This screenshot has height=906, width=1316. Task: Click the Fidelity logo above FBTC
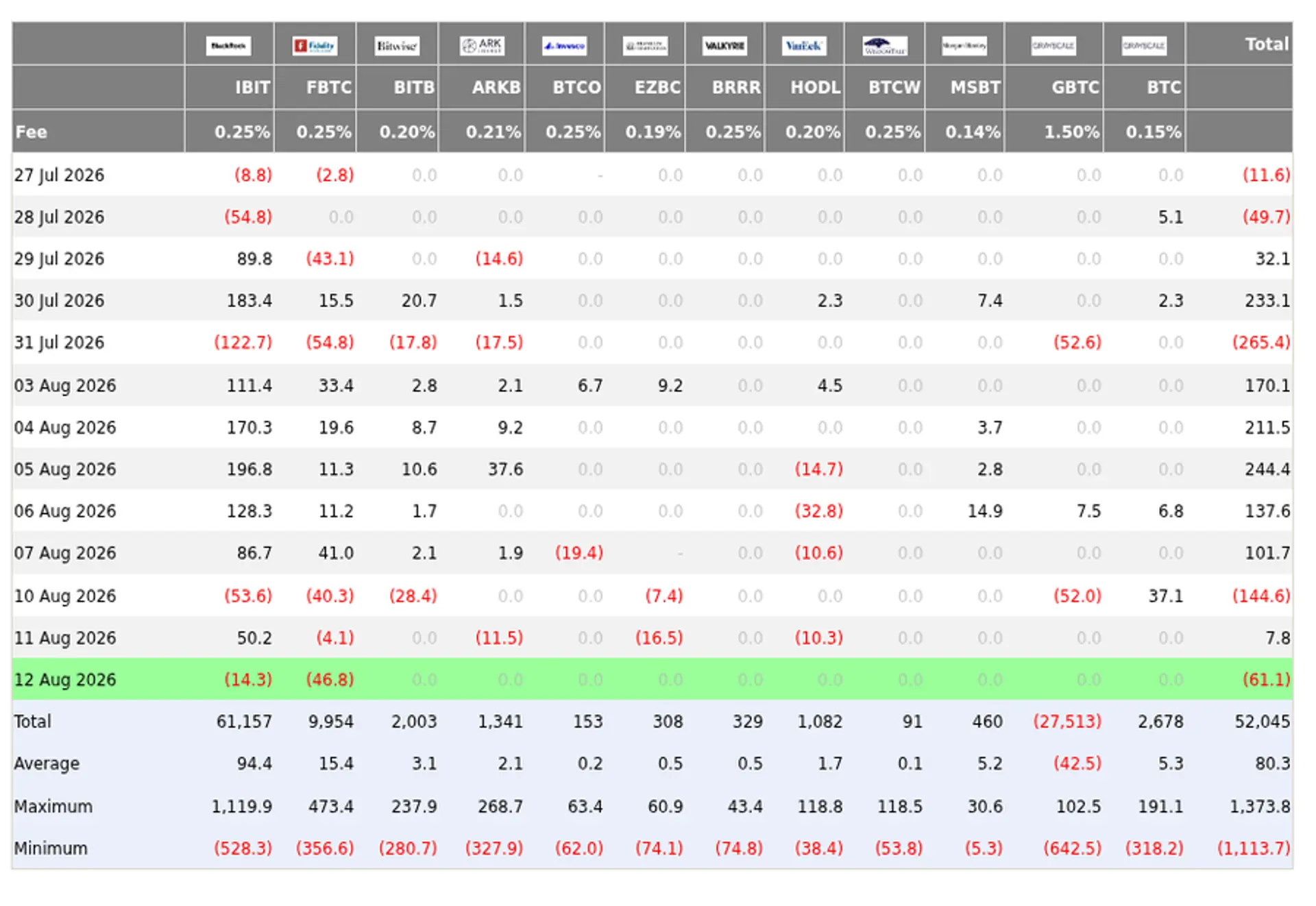tap(315, 46)
